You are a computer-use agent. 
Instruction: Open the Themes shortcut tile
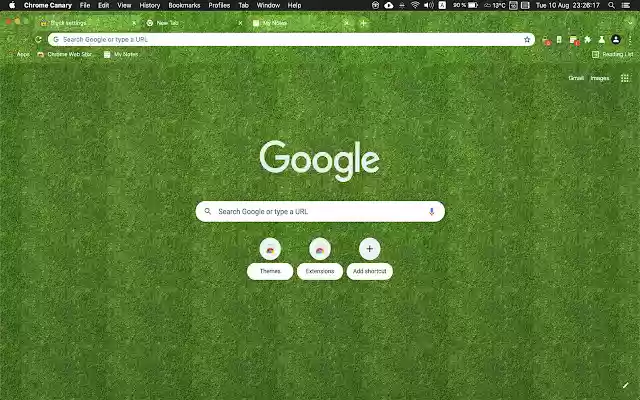tap(270, 259)
